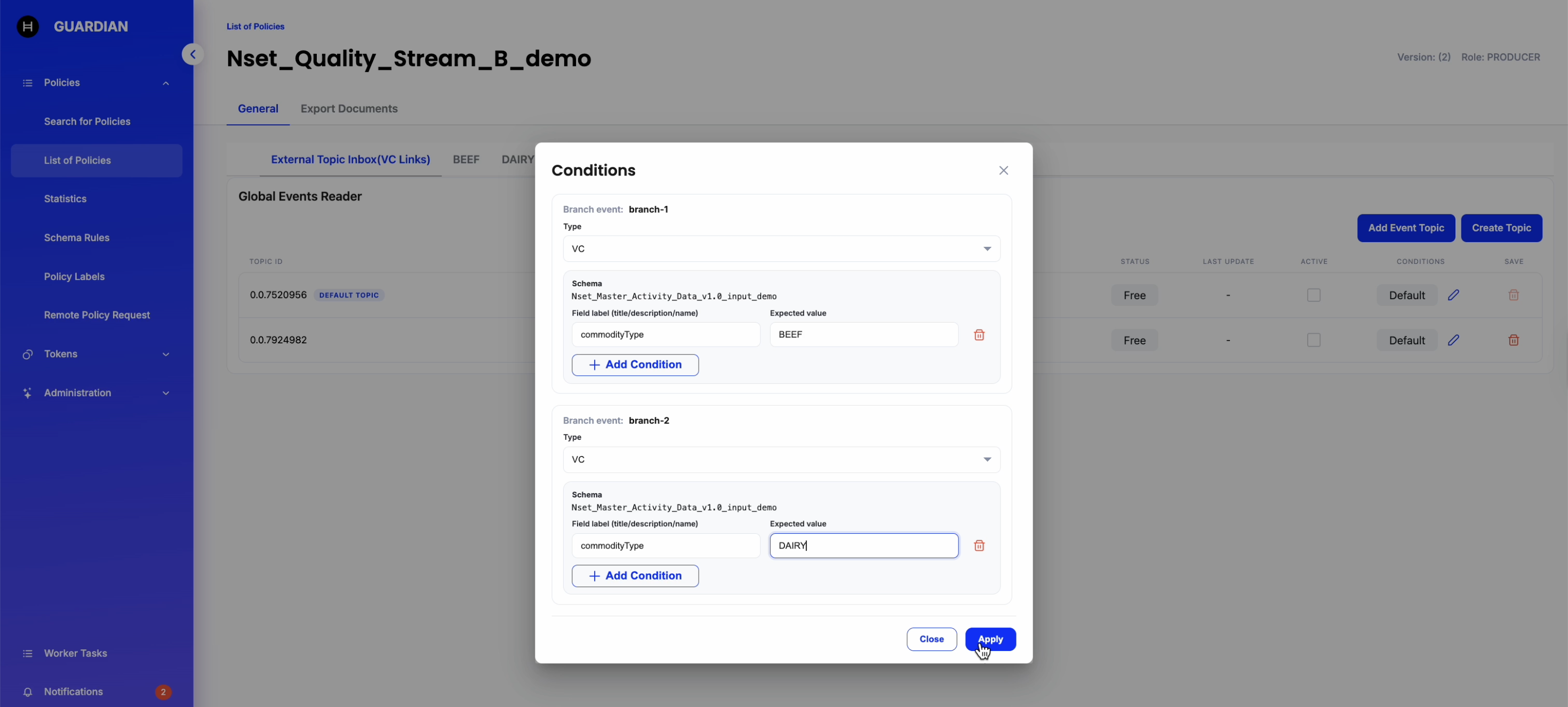
Task: Delete the DAIRY condition in branch-2
Action: (x=979, y=546)
